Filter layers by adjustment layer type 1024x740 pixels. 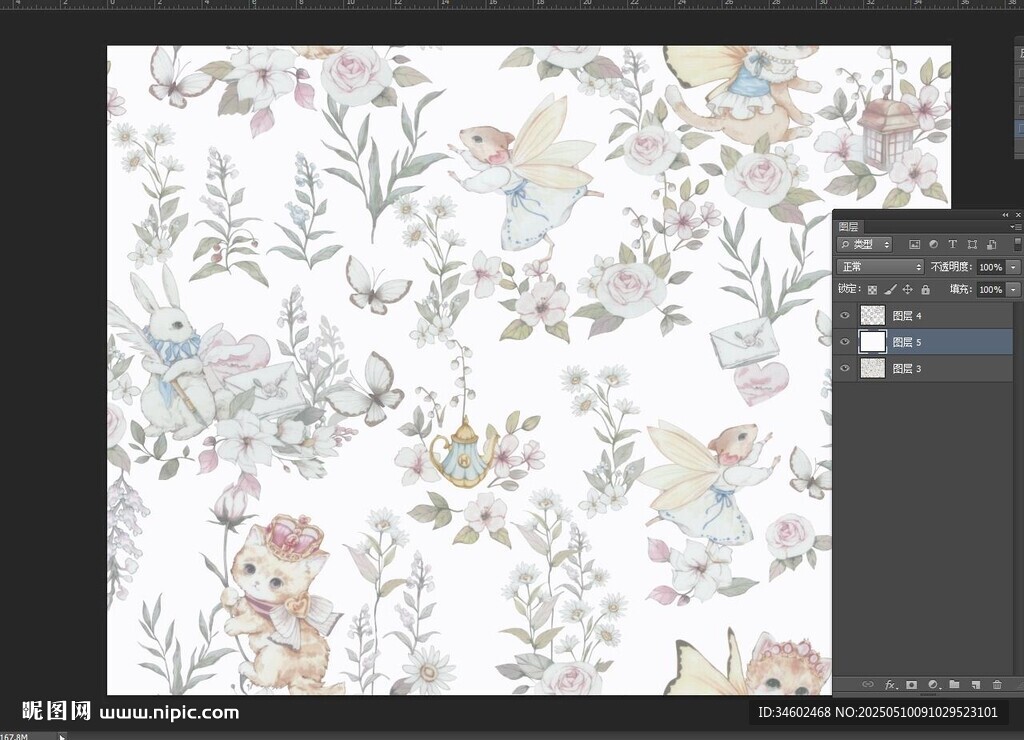click(x=933, y=245)
